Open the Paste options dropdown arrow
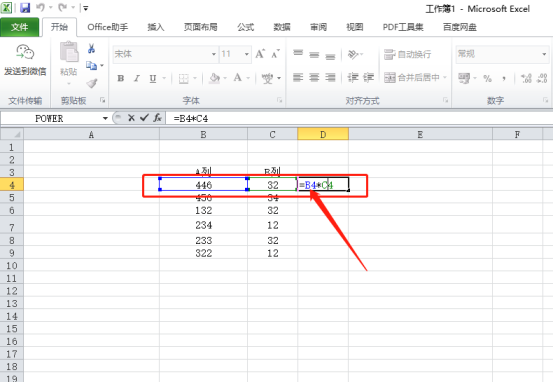Image resolution: width=553 pixels, height=382 pixels. coord(69,84)
